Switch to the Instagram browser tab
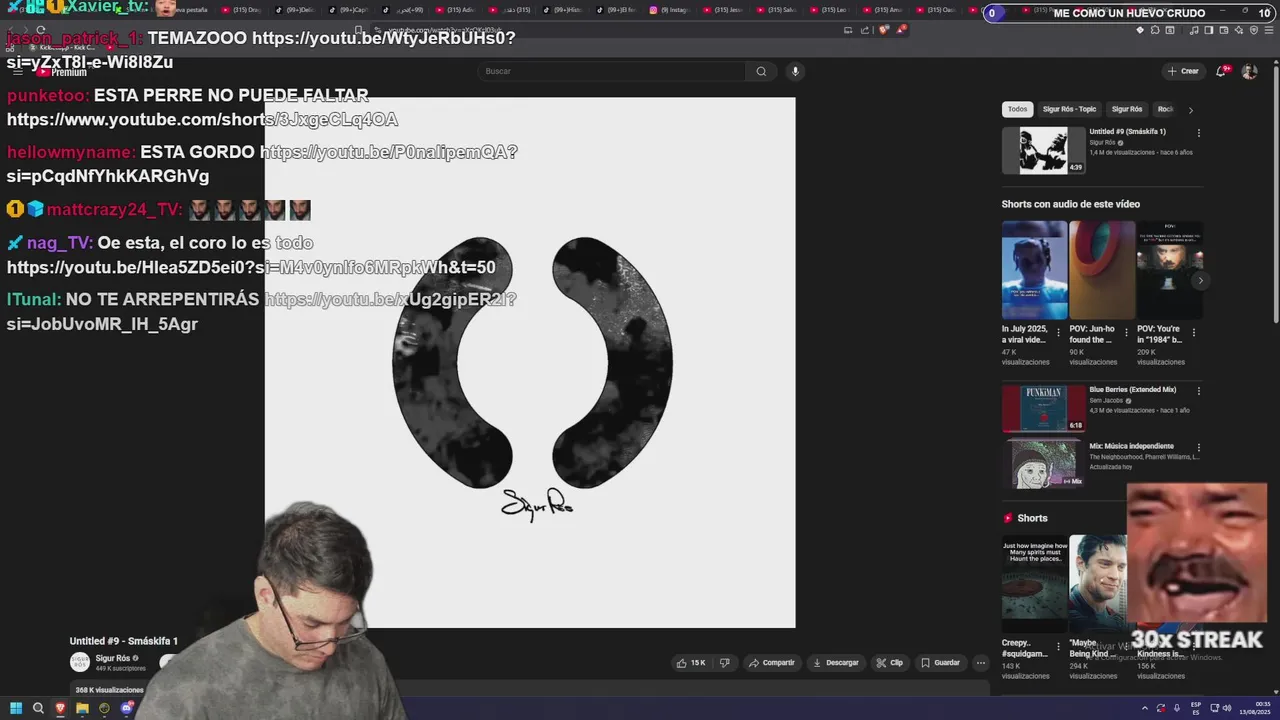This screenshot has width=1280, height=720. click(668, 10)
